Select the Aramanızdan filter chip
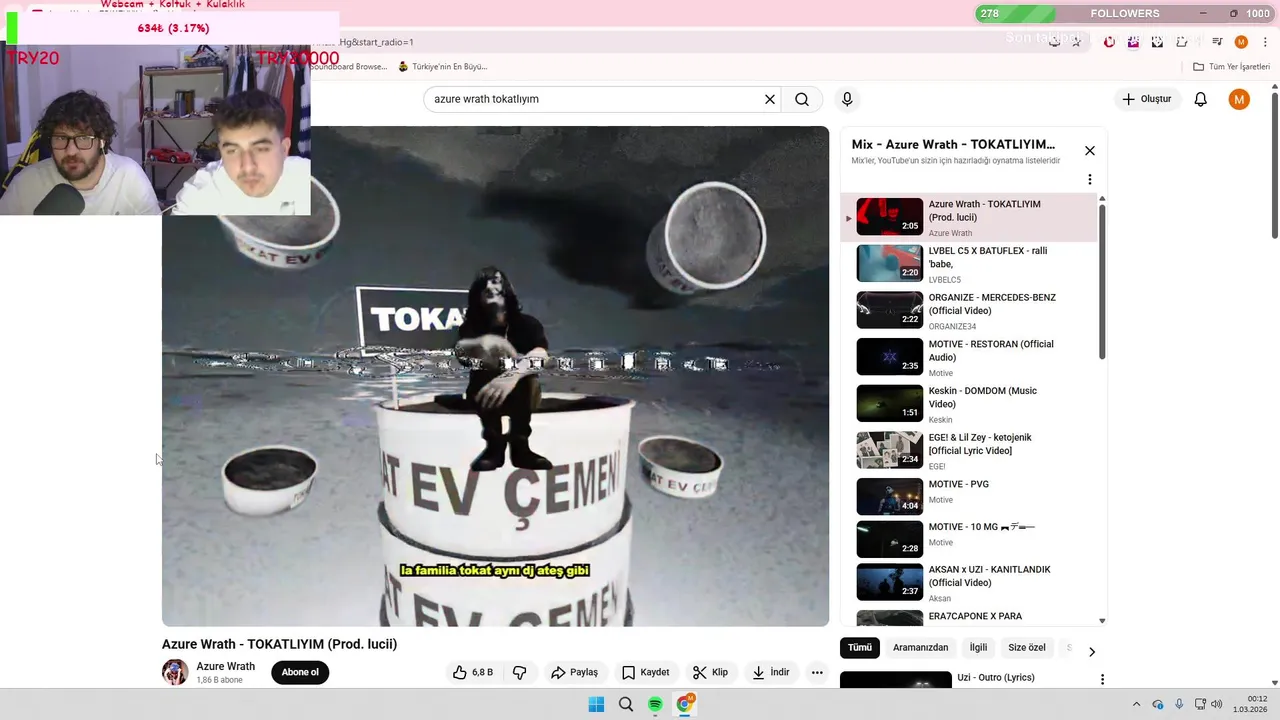 (920, 647)
